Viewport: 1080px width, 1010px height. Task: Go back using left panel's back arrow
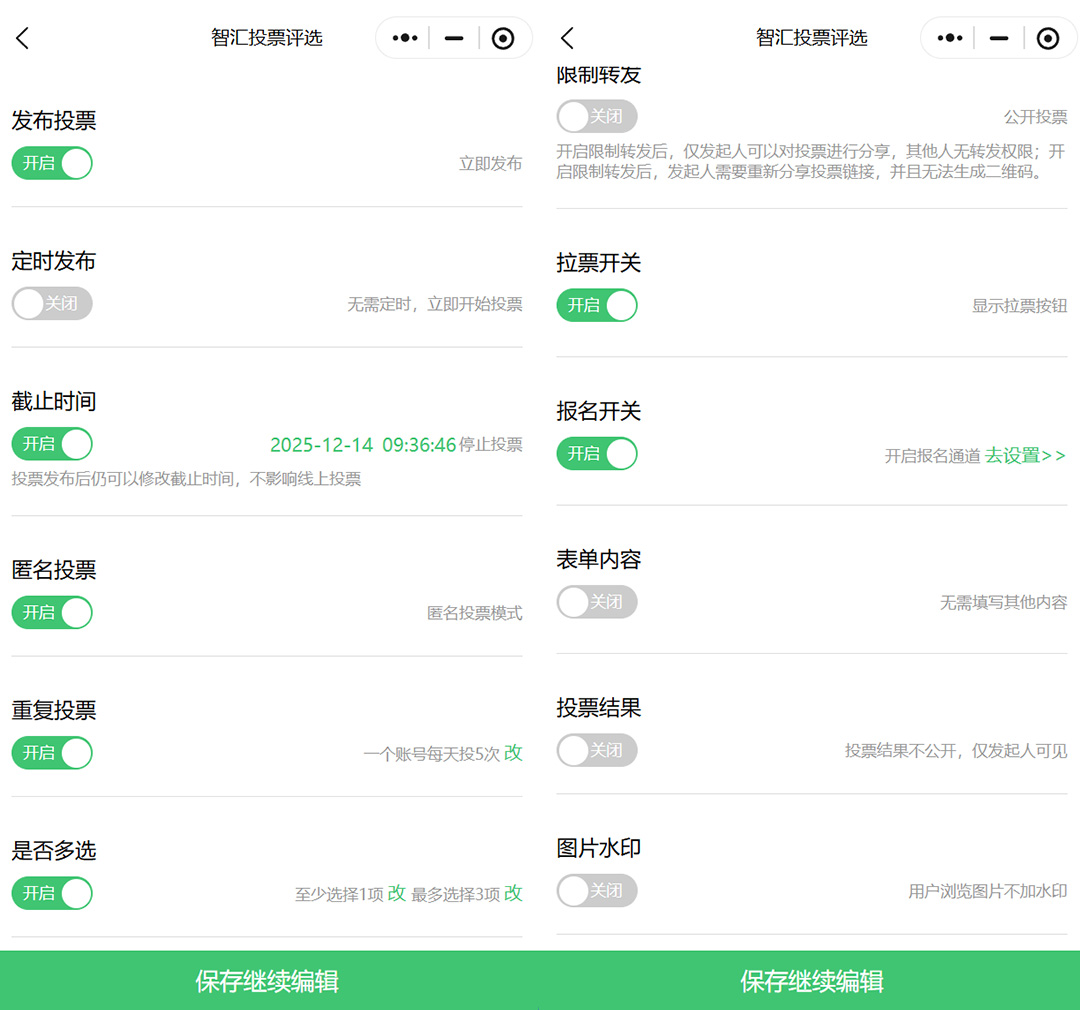click(23, 38)
